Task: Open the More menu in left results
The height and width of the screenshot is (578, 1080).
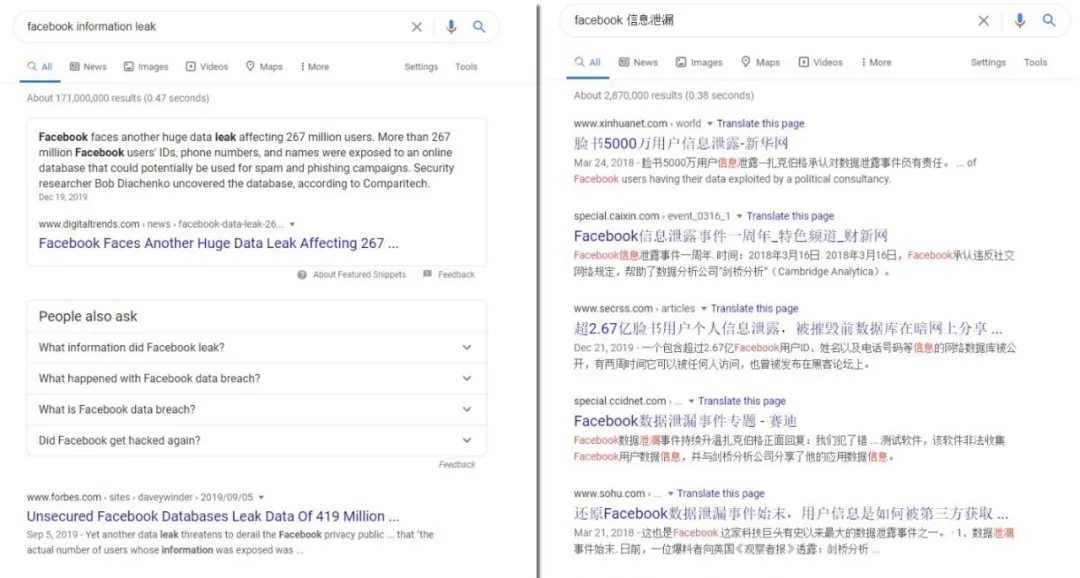Action: (315, 67)
